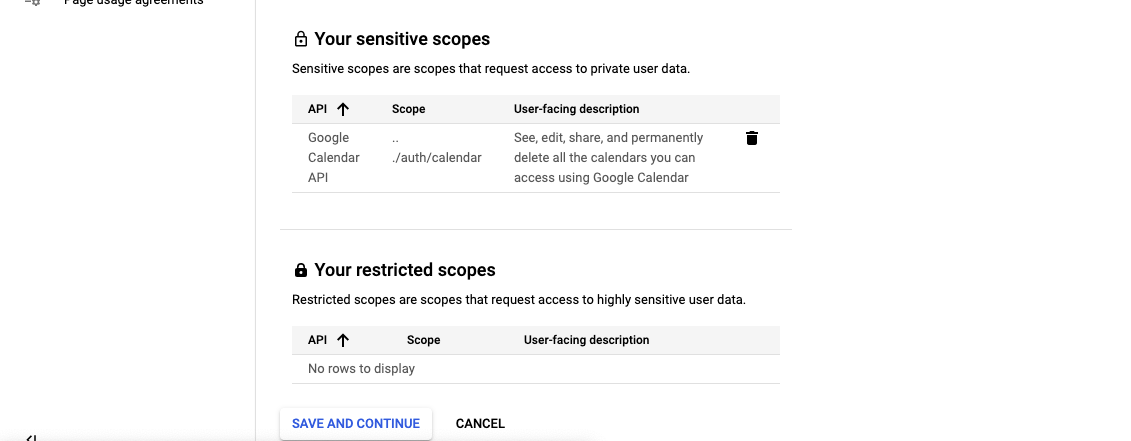Collapse the sidebar using the bottom-left chevron icon

point(31,437)
